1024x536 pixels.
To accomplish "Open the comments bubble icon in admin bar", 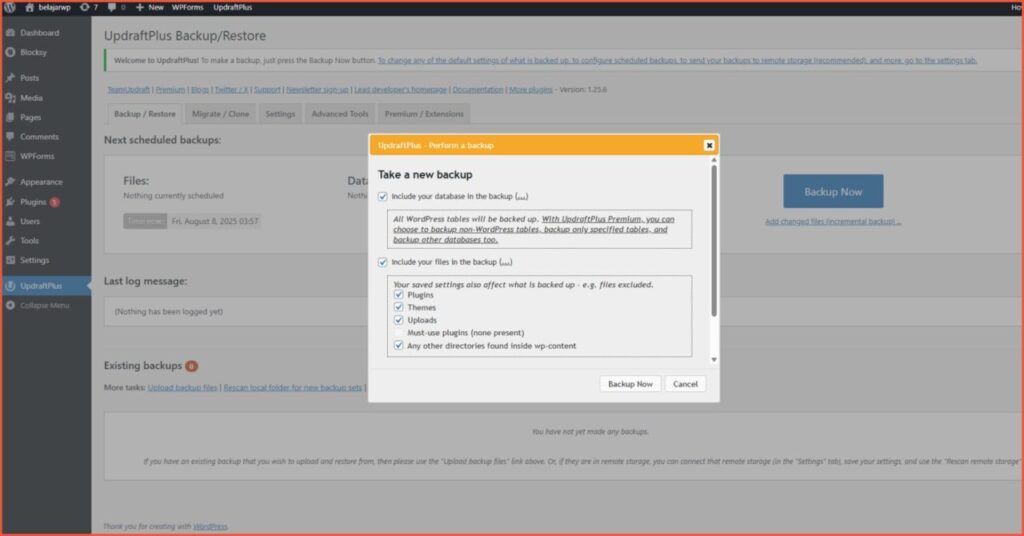I will coord(112,7).
